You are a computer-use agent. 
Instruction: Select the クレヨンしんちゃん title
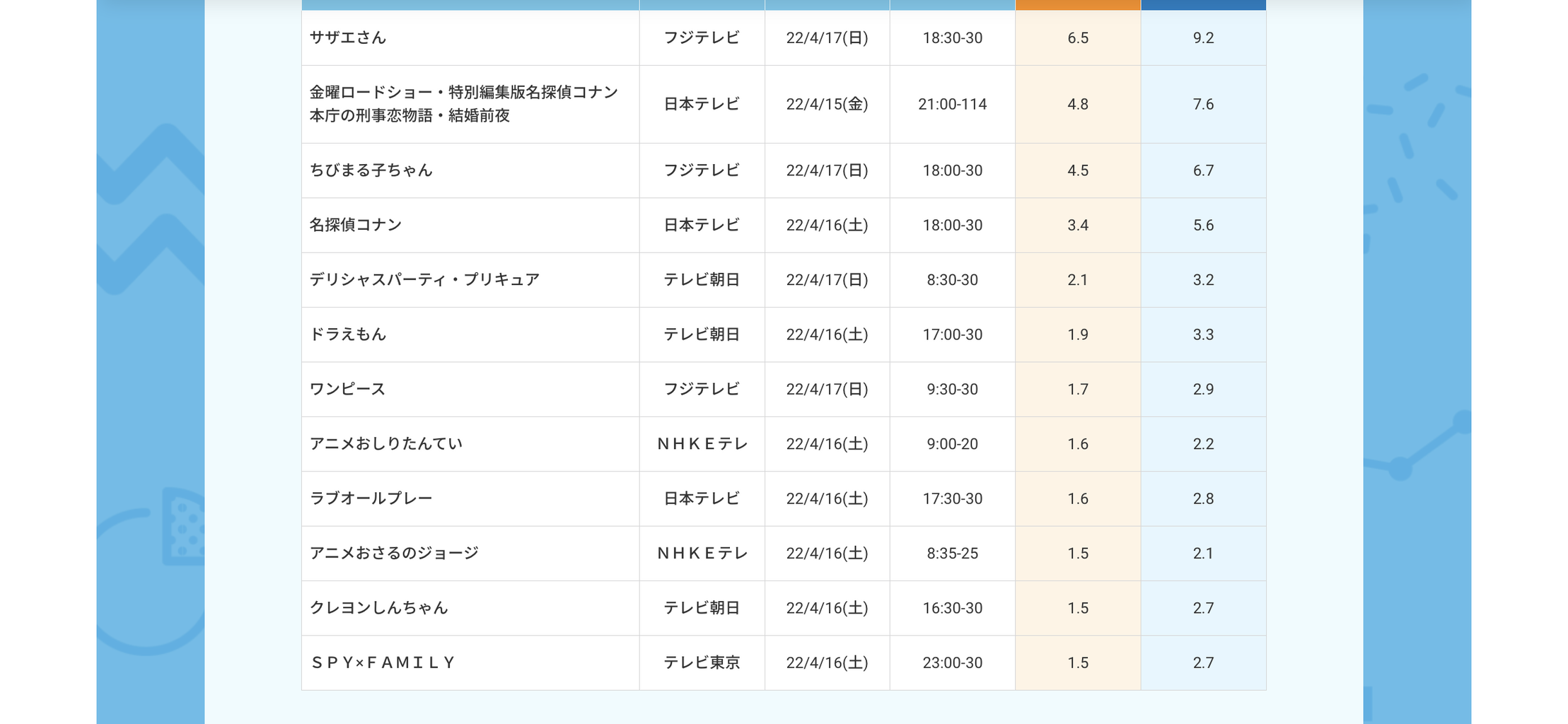tap(379, 608)
